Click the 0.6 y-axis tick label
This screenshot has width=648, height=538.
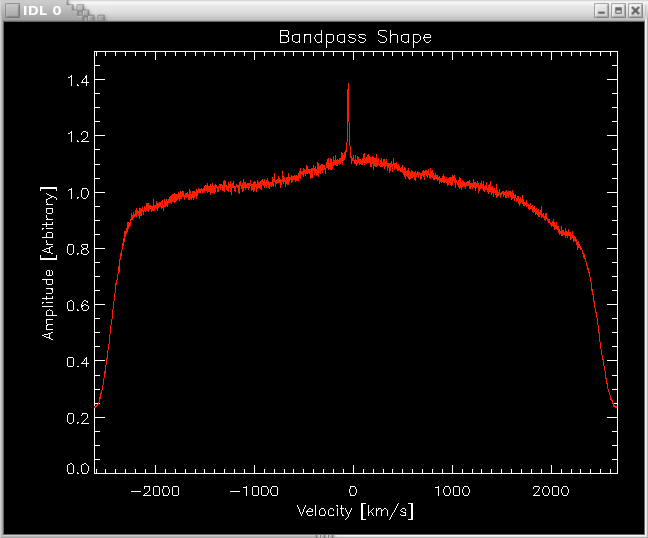coord(78,306)
